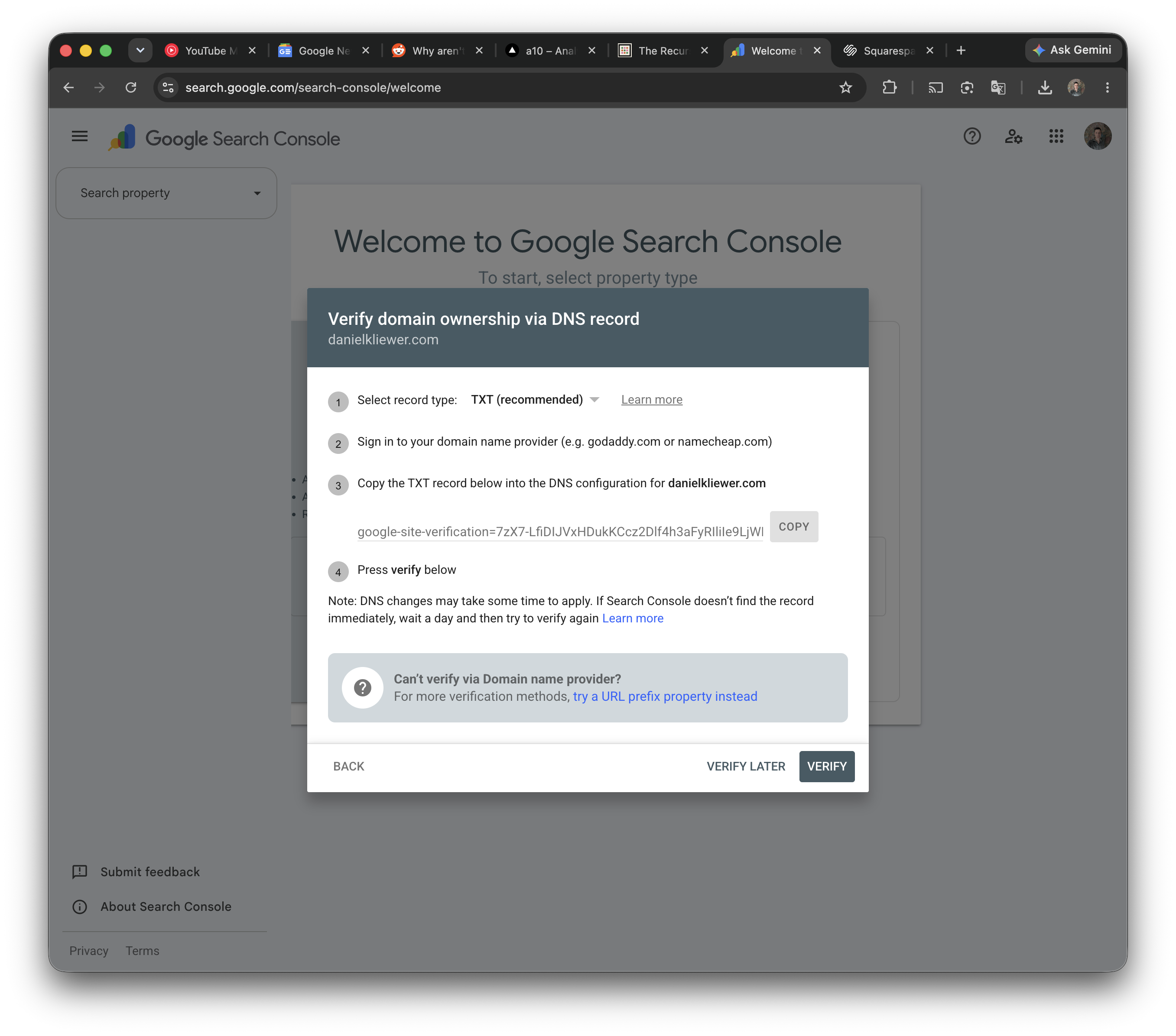1176x1036 pixels.
Task: Close the Google News tab
Action: tap(365, 51)
